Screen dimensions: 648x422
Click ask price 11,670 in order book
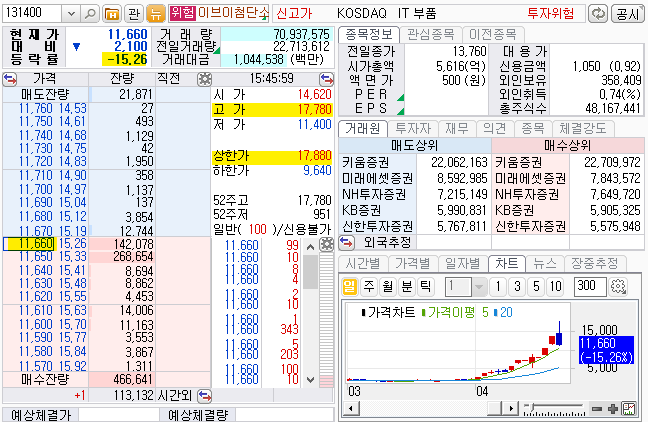36,231
